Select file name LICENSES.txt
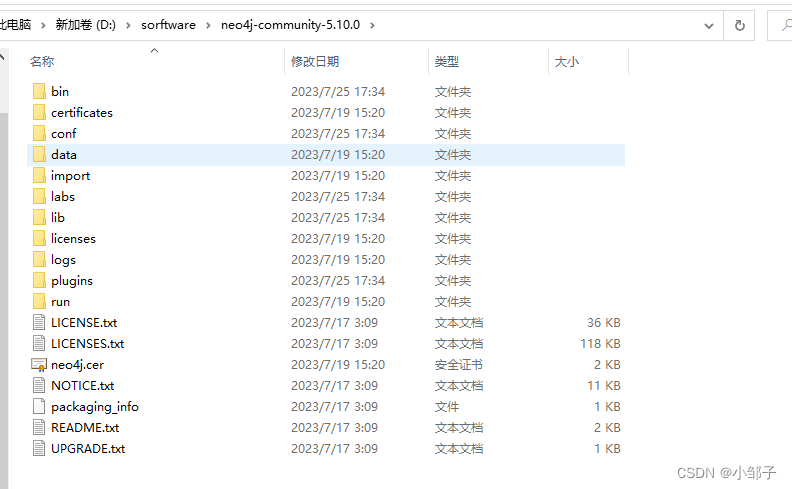The height and width of the screenshot is (489, 792). [87, 344]
